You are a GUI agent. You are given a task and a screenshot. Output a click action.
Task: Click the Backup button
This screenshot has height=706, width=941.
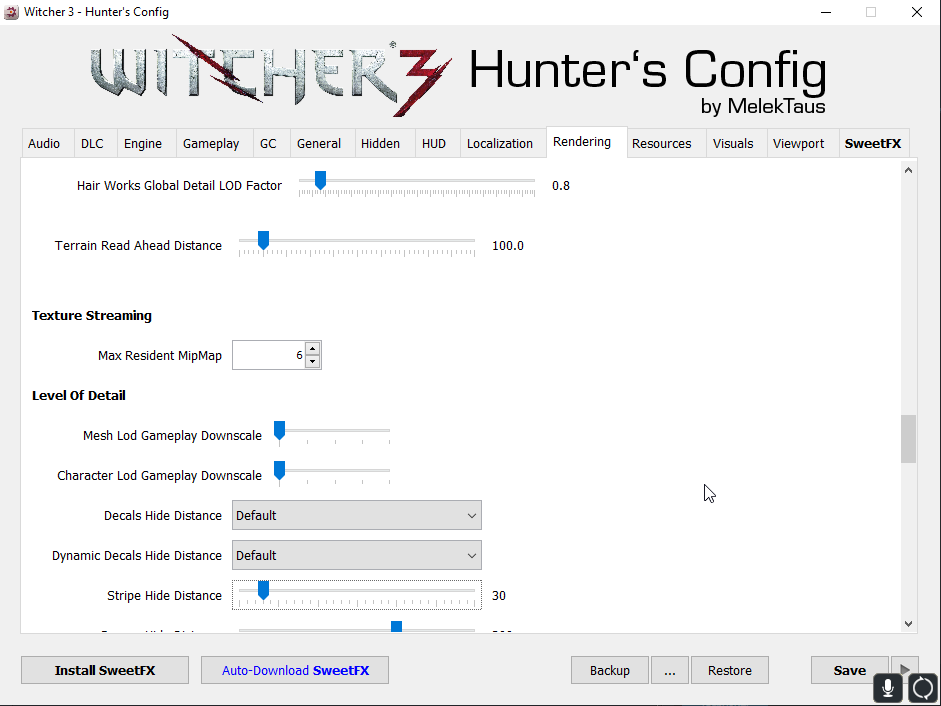(610, 670)
